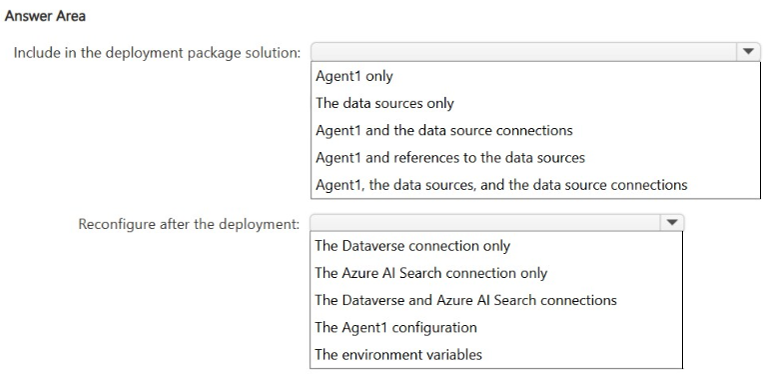Viewport: 773px width, 380px height.
Task: Choose 'Agent1 and references to the data sources'
Action: click(x=535, y=157)
